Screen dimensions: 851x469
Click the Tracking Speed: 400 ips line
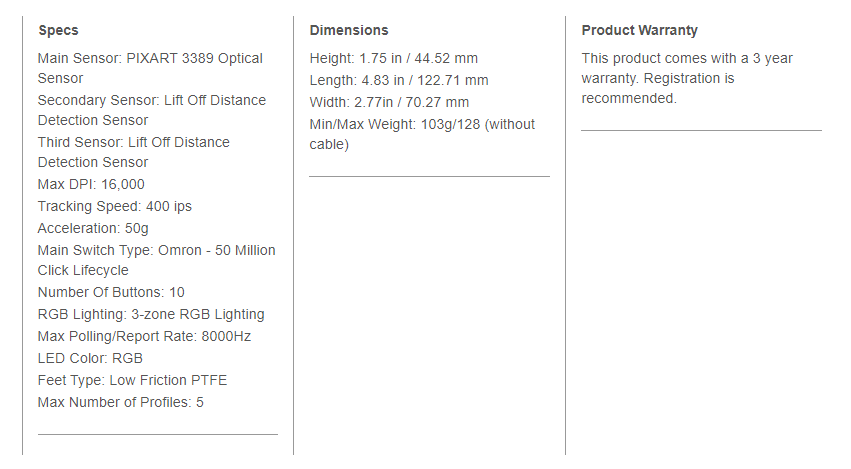[x=114, y=207]
